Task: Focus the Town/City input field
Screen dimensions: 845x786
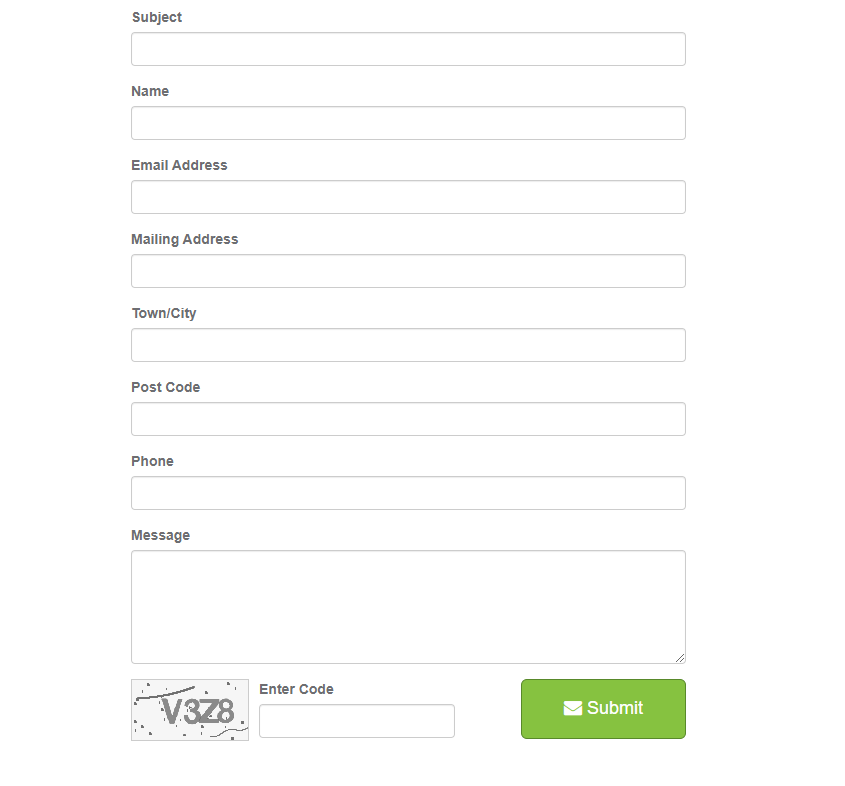Action: point(408,345)
